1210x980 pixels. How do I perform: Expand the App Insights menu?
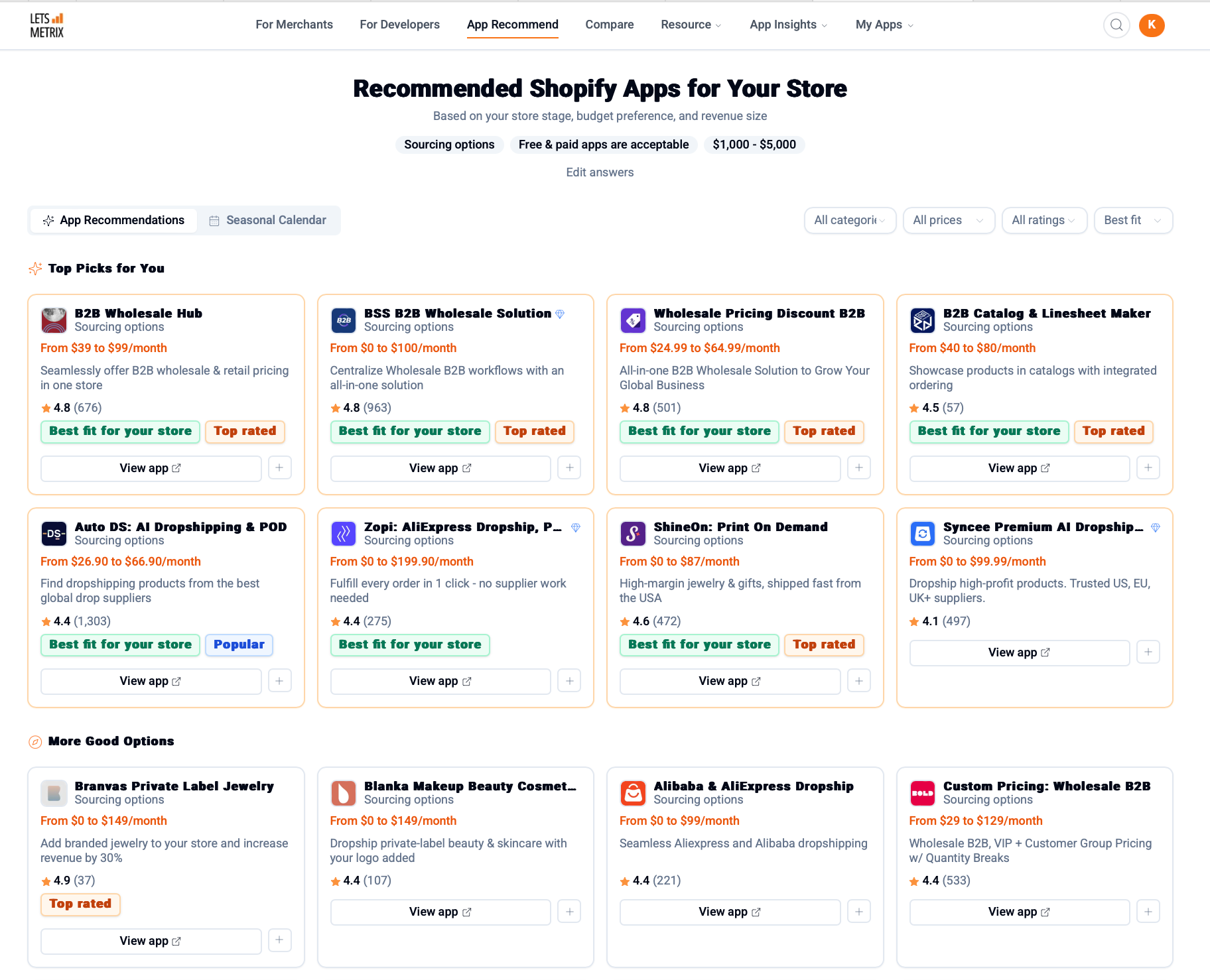coord(788,25)
